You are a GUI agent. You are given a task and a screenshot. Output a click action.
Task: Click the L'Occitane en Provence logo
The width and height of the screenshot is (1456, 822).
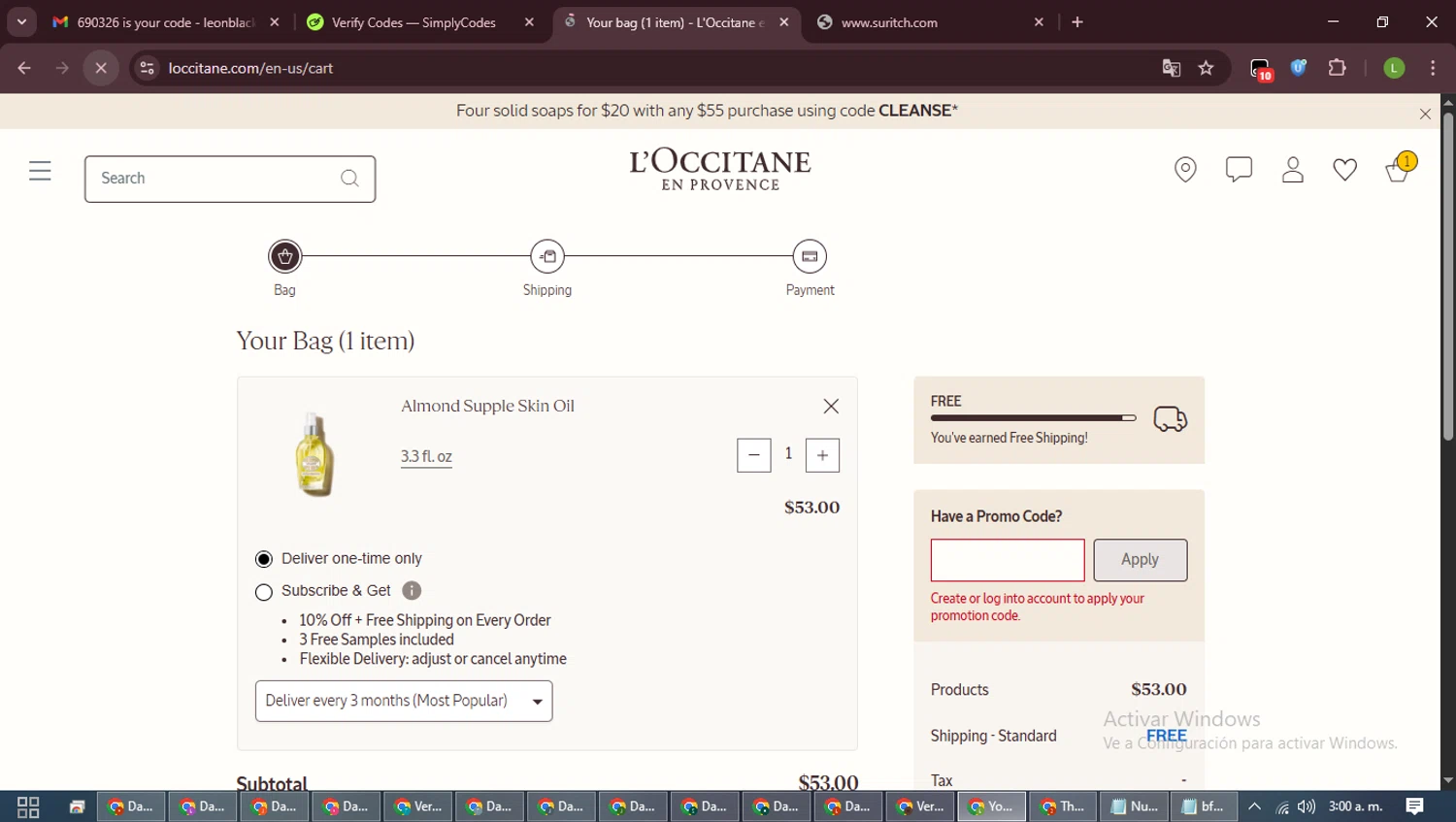coord(720,170)
